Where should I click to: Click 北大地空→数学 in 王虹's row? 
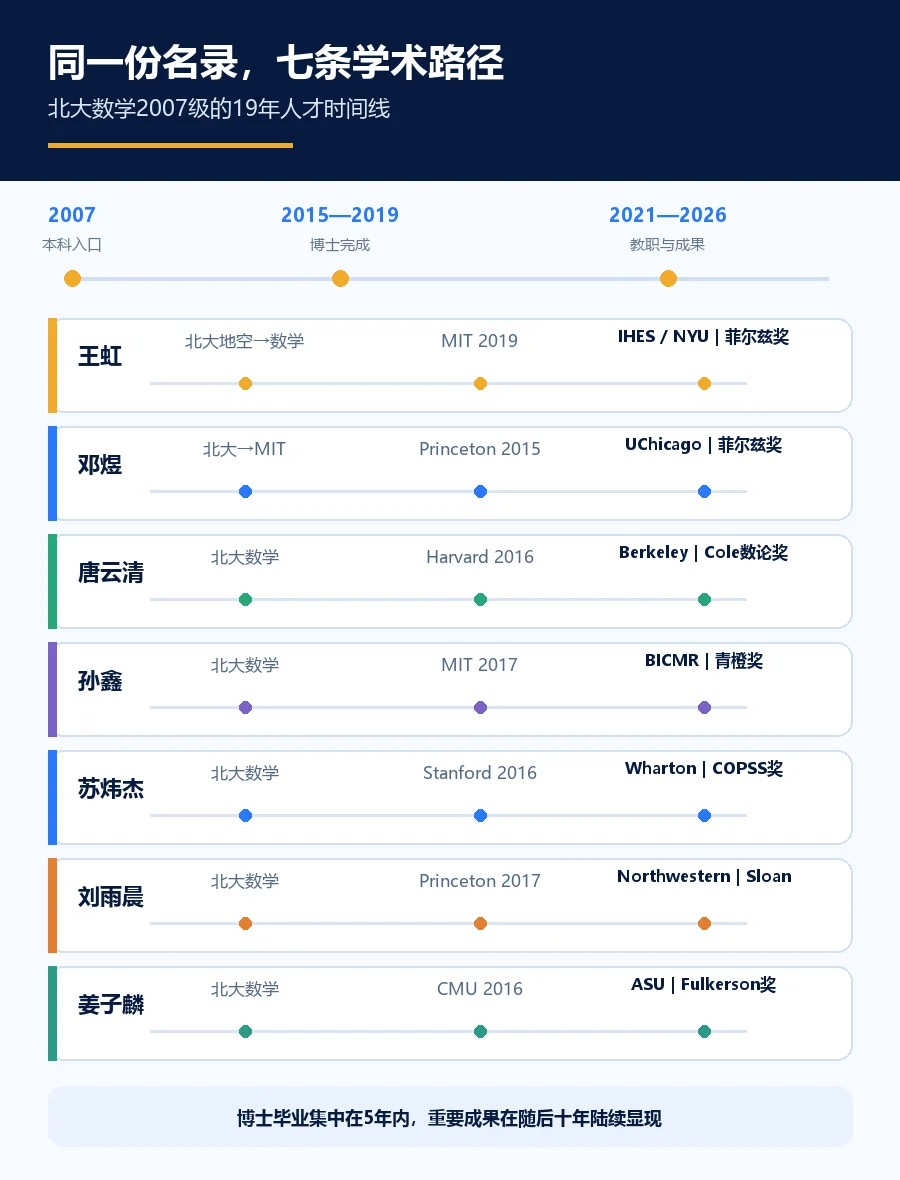pos(245,341)
